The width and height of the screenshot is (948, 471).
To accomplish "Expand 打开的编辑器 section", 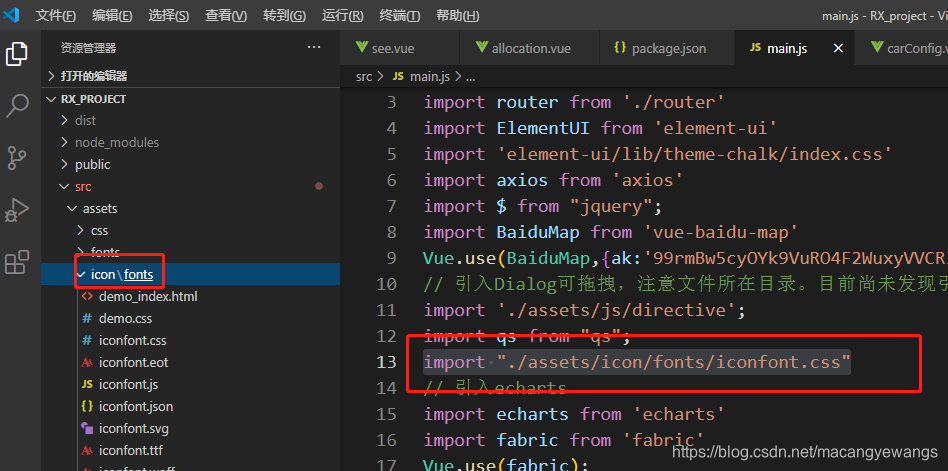I will [x=190, y=76].
